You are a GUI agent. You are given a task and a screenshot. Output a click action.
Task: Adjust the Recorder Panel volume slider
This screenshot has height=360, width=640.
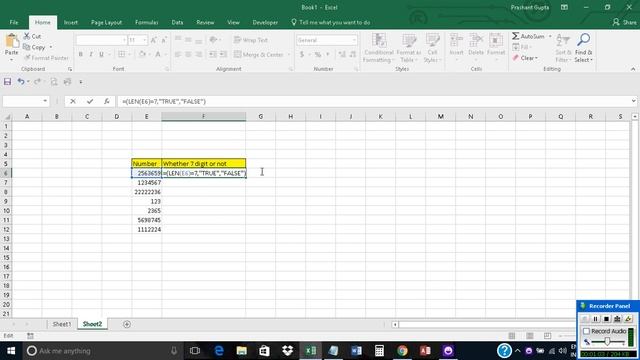[607, 341]
